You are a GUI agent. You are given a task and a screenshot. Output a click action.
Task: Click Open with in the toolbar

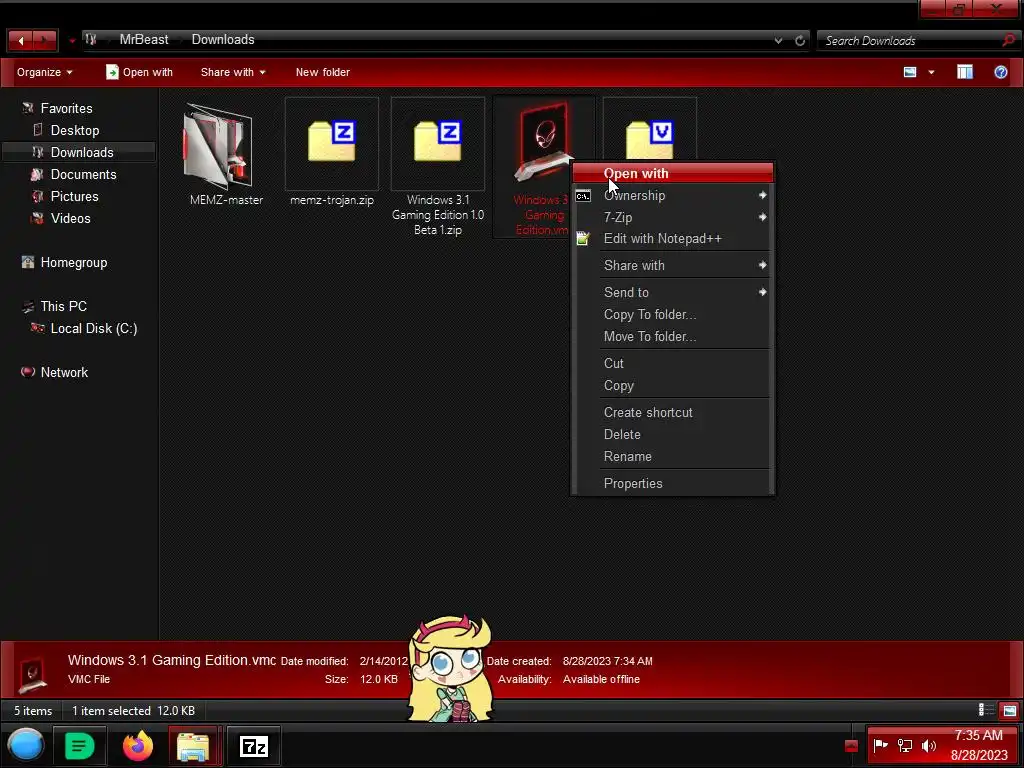[139, 72]
